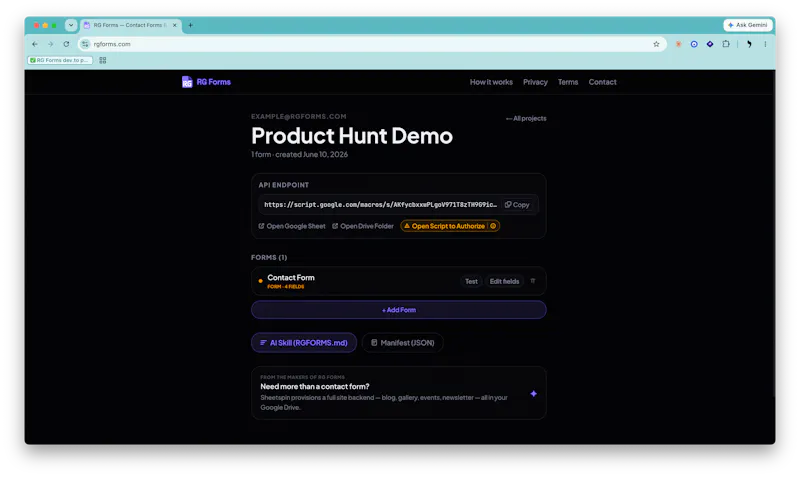
Task: Click the blue diamond extension icon
Action: [710, 44]
